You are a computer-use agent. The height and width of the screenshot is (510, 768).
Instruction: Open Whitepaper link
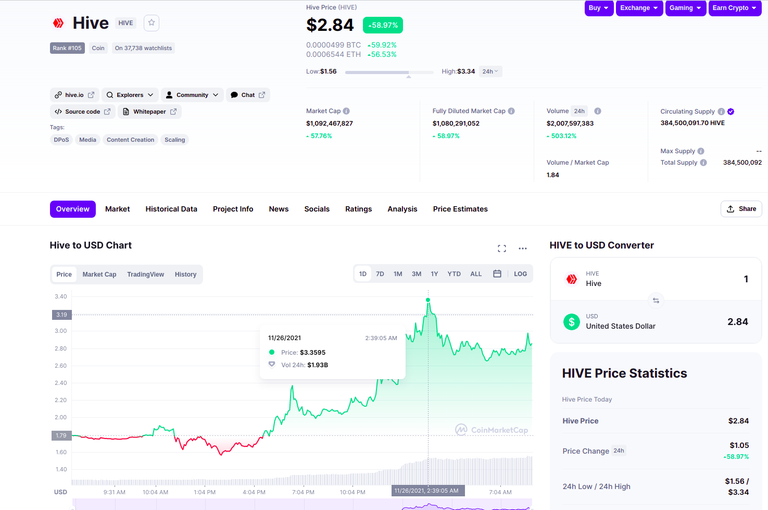pyautogui.click(x=149, y=112)
